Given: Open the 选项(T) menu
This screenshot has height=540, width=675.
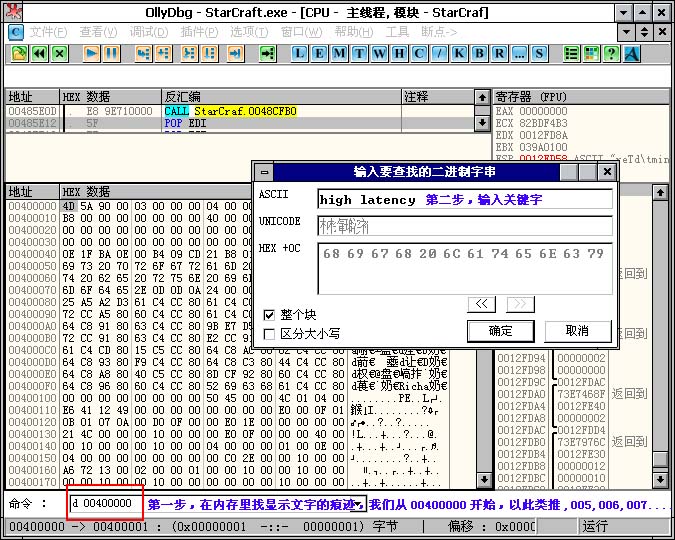Looking at the screenshot, I should tap(249, 32).
